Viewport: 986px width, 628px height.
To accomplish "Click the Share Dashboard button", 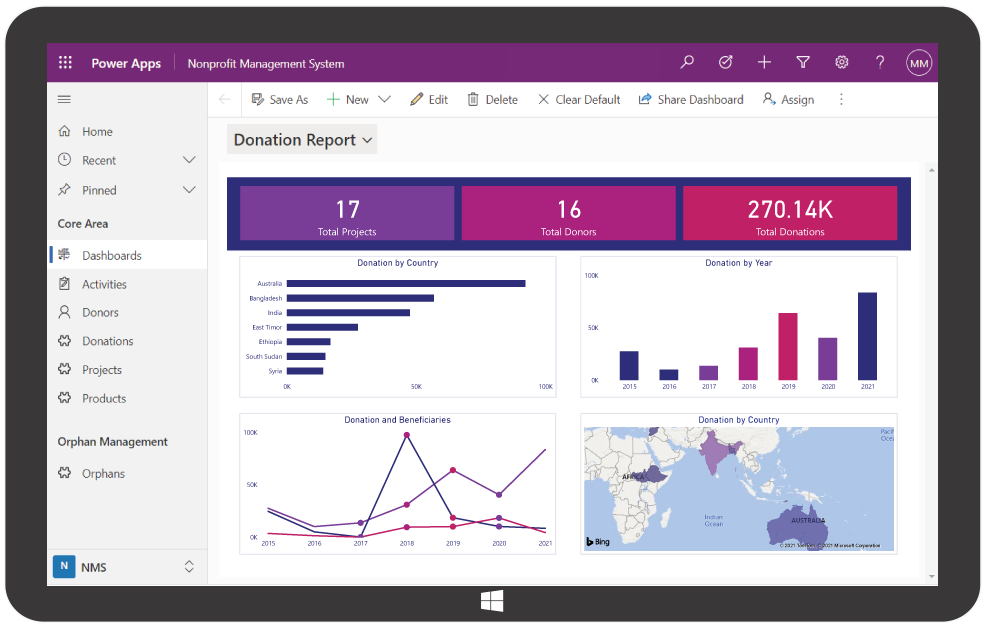I will point(691,100).
